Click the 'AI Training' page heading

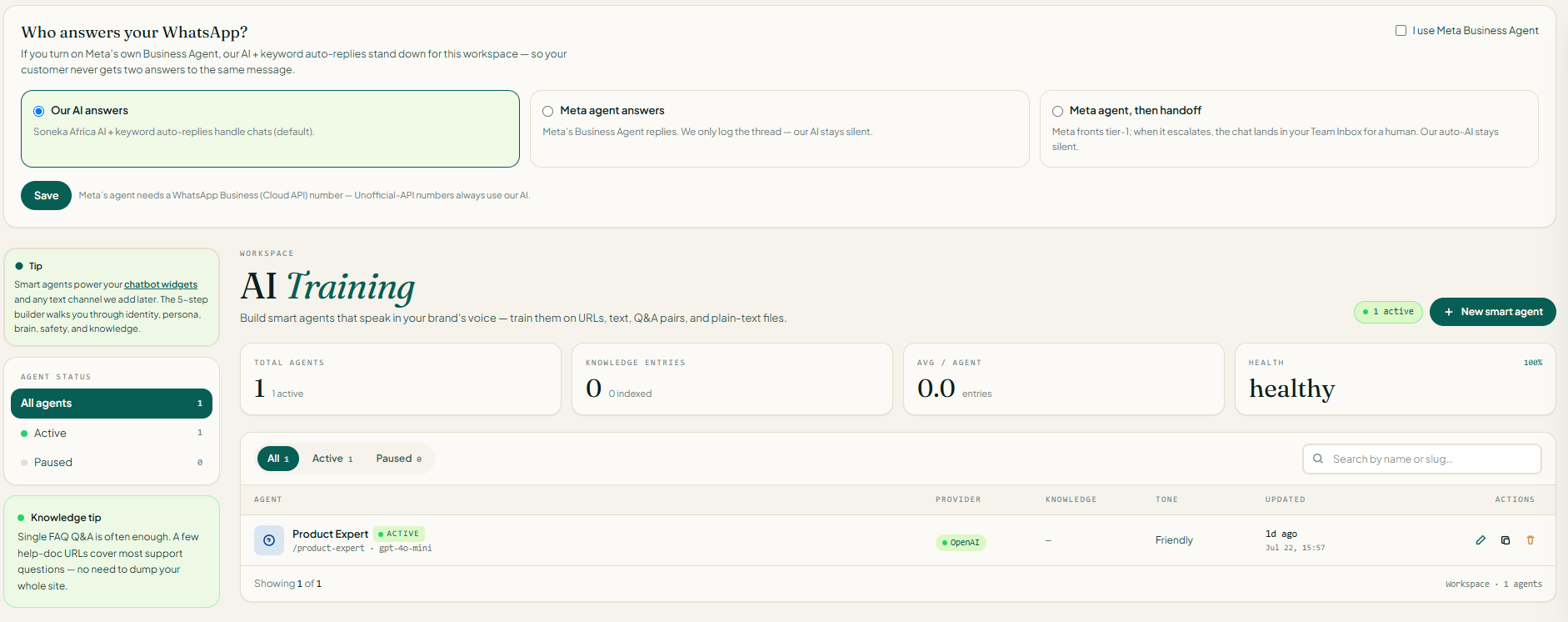pos(327,286)
